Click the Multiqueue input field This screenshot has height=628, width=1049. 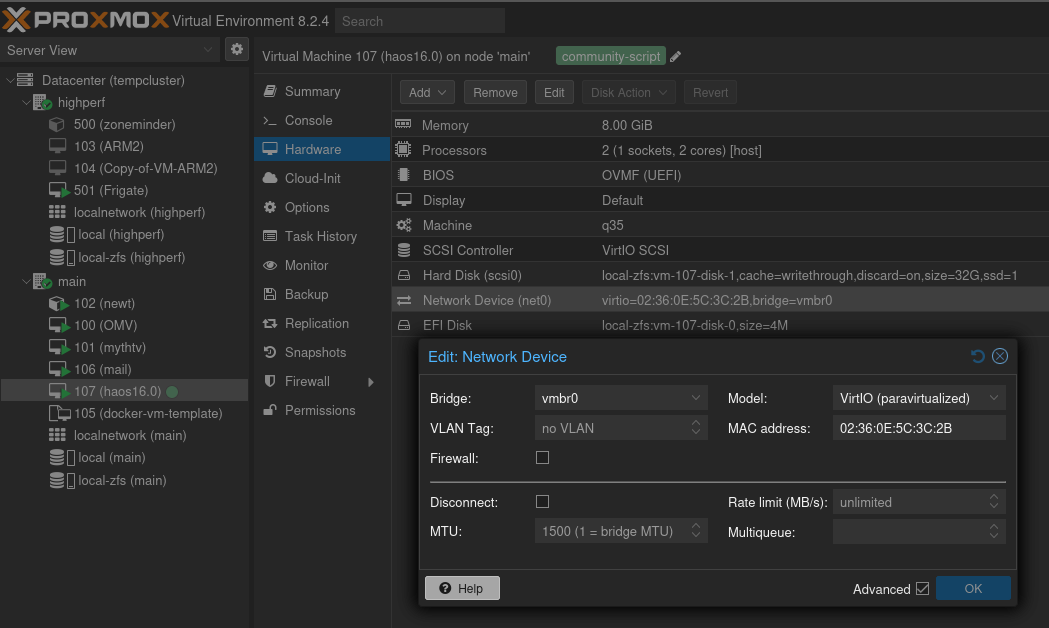(x=910, y=532)
